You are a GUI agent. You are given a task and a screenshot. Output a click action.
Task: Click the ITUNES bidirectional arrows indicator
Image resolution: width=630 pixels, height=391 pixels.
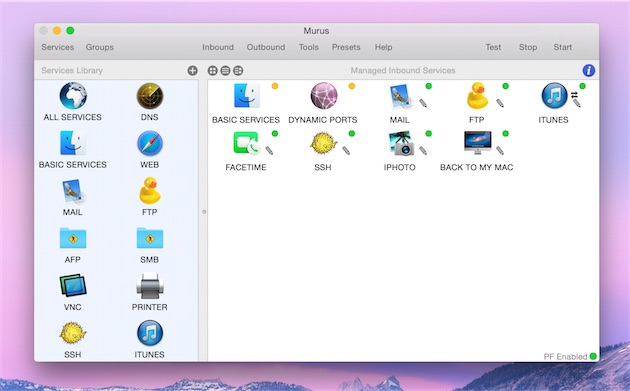click(x=574, y=95)
